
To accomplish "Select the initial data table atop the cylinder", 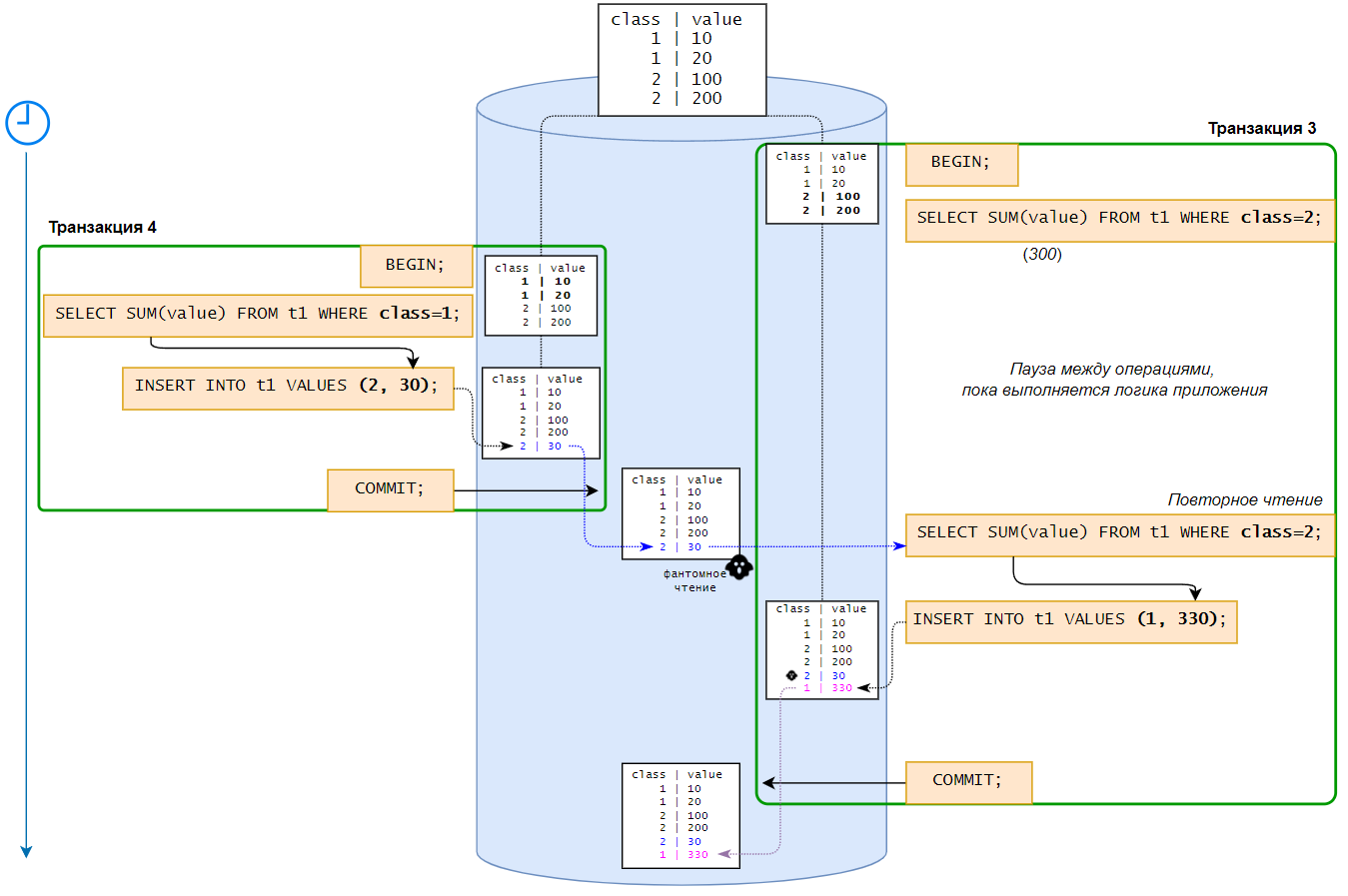I will [681, 60].
